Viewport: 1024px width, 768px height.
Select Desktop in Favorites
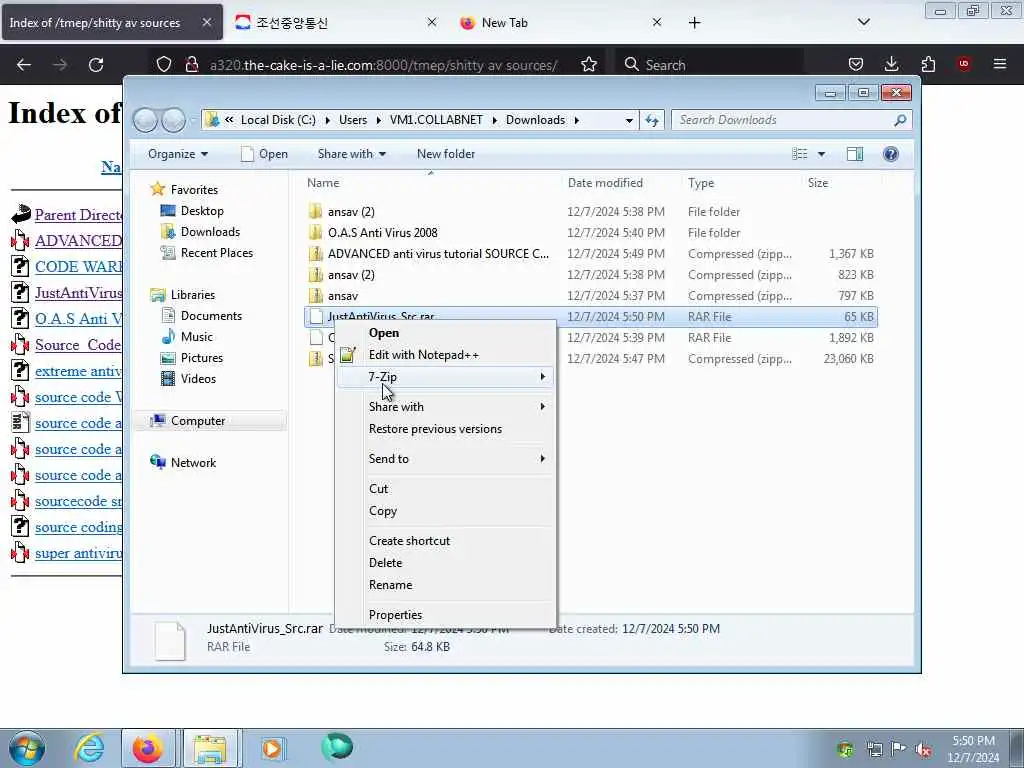pyautogui.click(x=202, y=211)
